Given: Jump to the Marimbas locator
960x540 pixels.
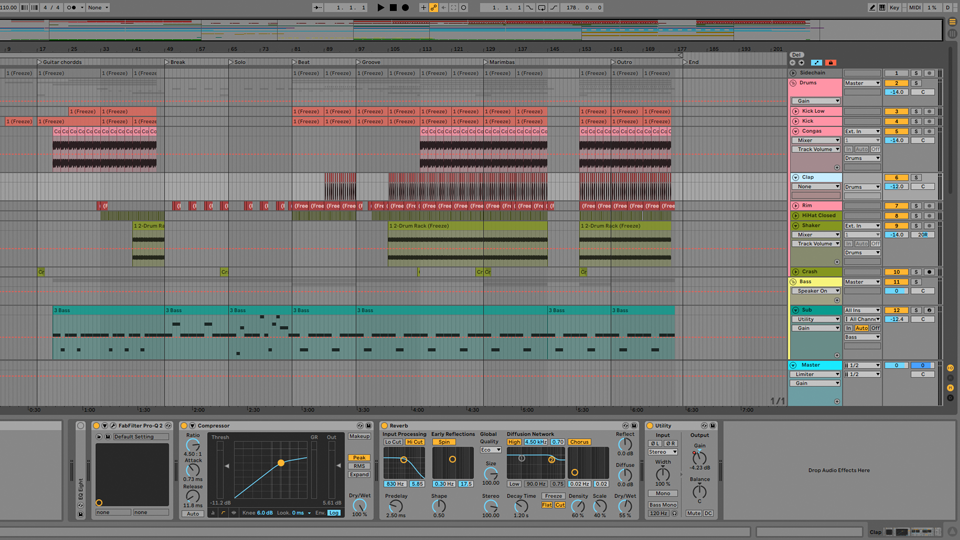Looking at the screenshot, I should pos(499,62).
